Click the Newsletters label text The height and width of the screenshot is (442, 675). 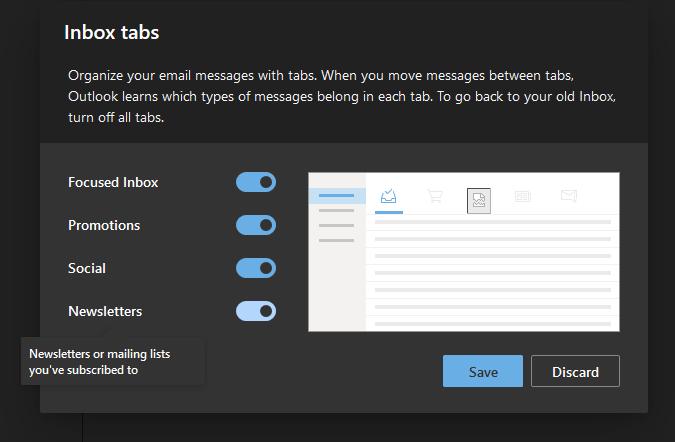[105, 311]
